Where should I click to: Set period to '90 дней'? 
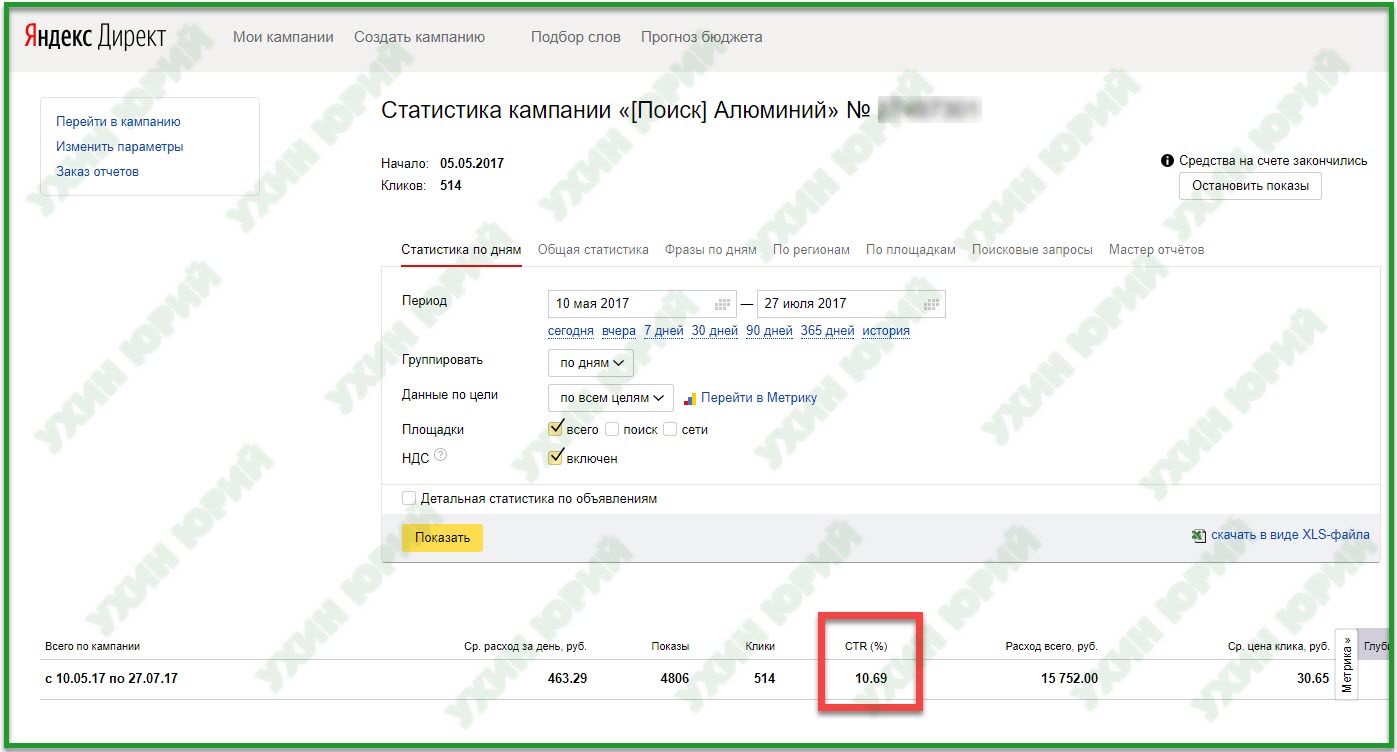(x=769, y=331)
